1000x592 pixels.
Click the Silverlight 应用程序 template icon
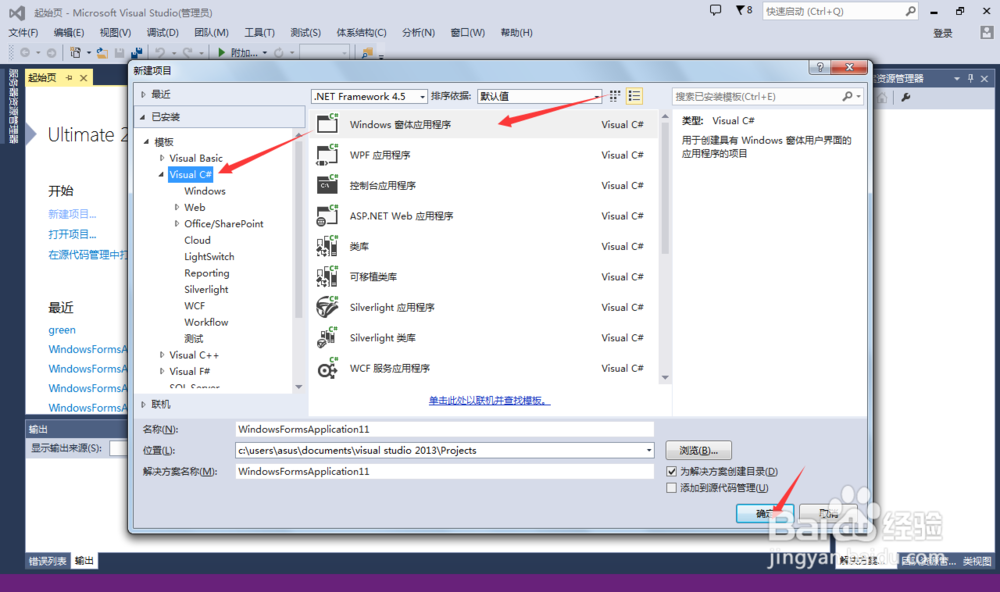327,307
